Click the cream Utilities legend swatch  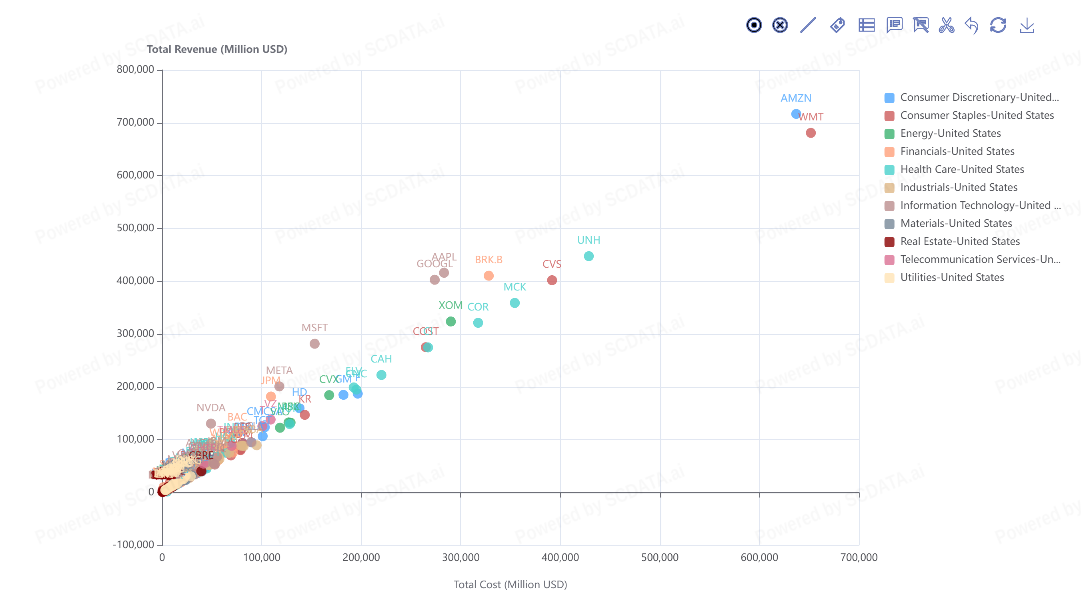click(889, 278)
